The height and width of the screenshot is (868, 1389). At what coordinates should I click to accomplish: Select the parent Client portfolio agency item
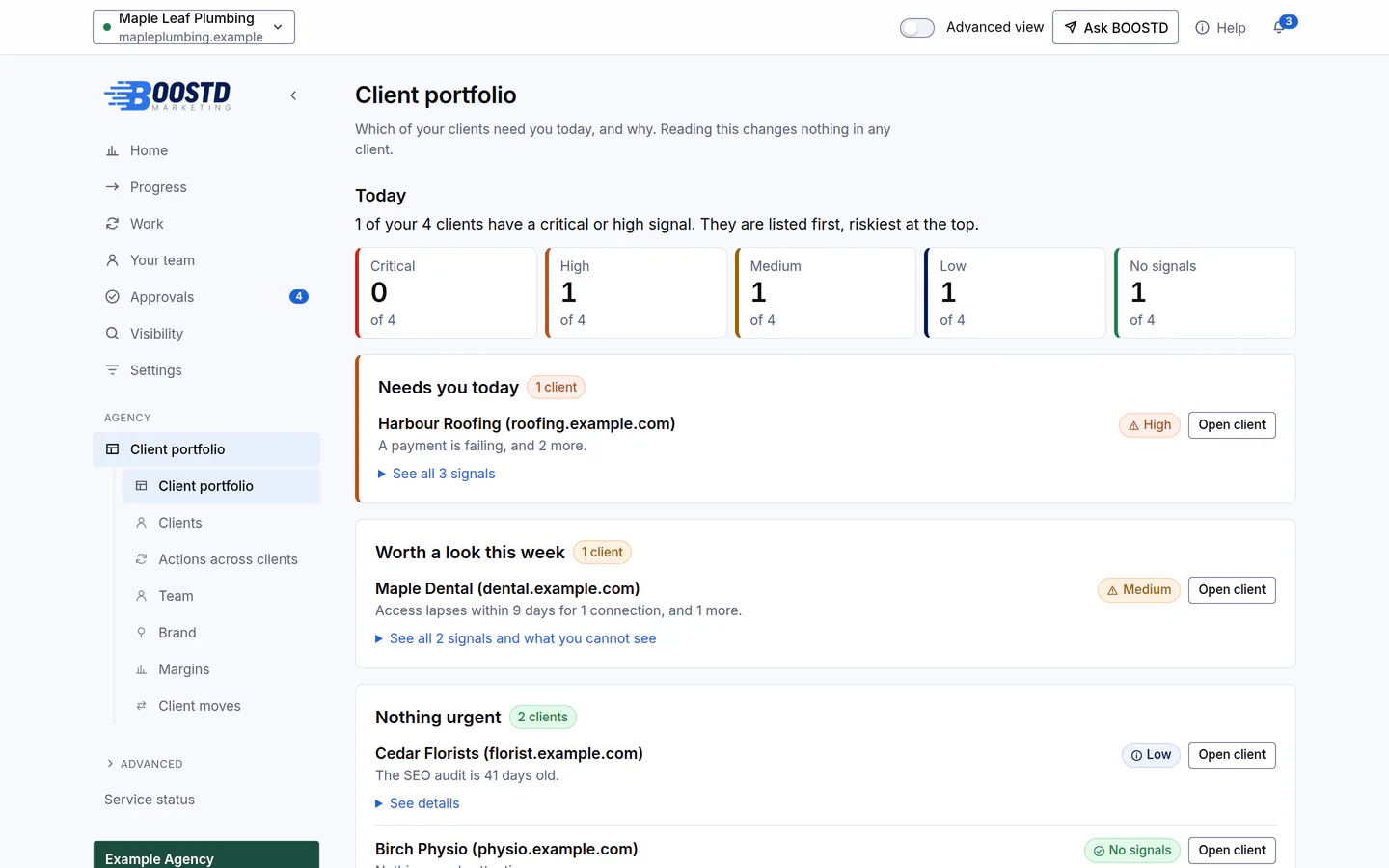coord(206,449)
